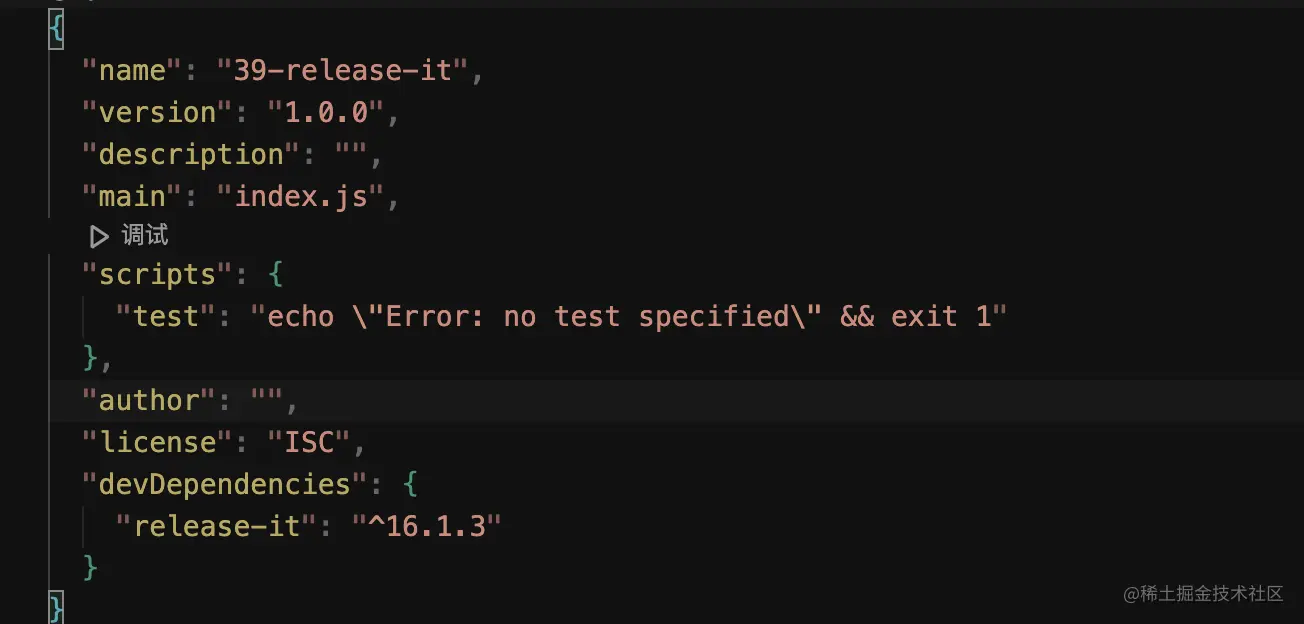
Task: Place cursor in the "1.0.0" version value
Action: pyautogui.click(x=325, y=113)
